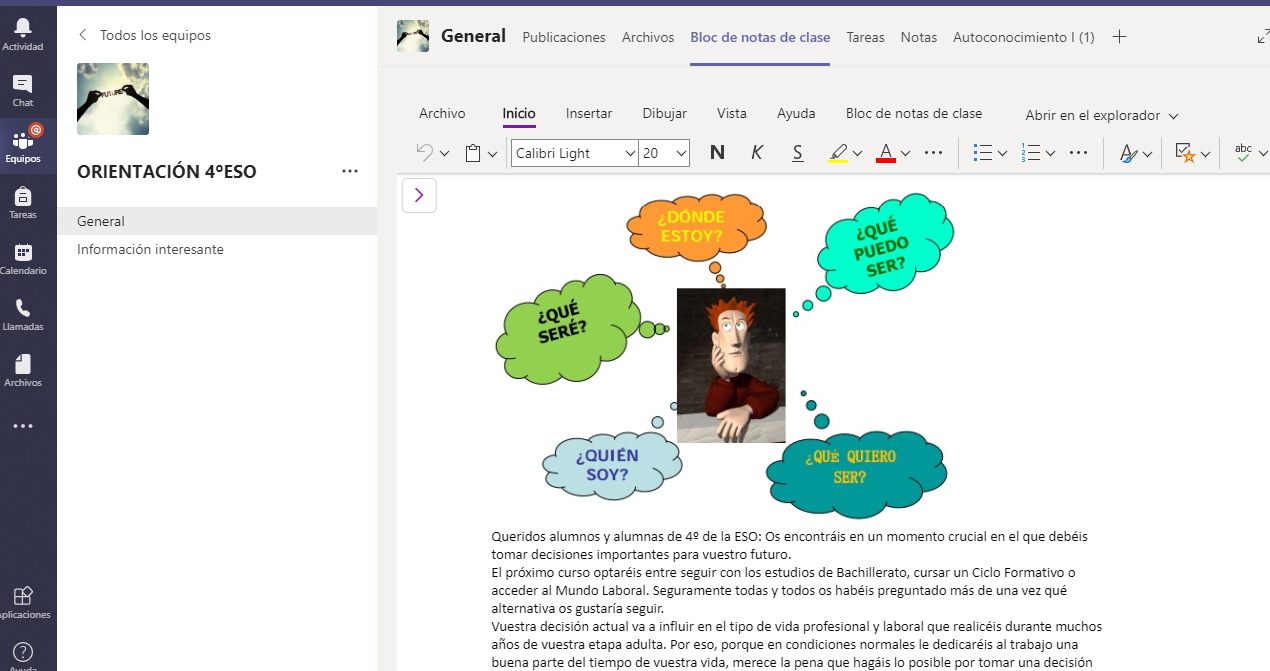Open the bullet list style dropdown arrow
The width and height of the screenshot is (1270, 671).
[x=1002, y=154]
